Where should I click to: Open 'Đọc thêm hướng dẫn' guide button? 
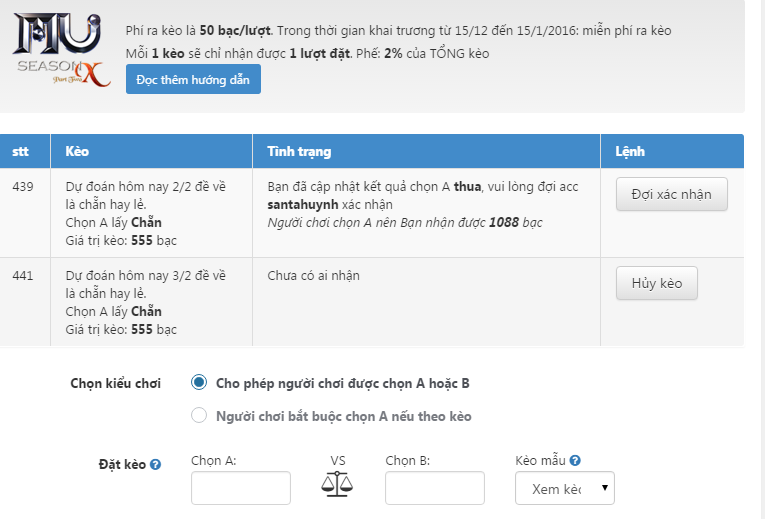[193, 79]
